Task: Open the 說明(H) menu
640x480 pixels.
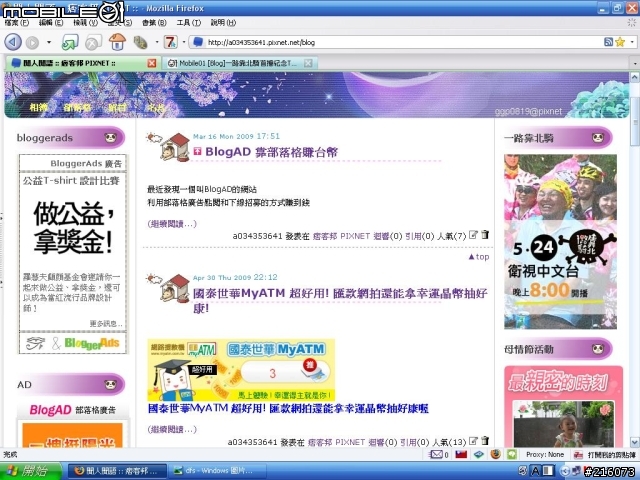Action: point(223,23)
